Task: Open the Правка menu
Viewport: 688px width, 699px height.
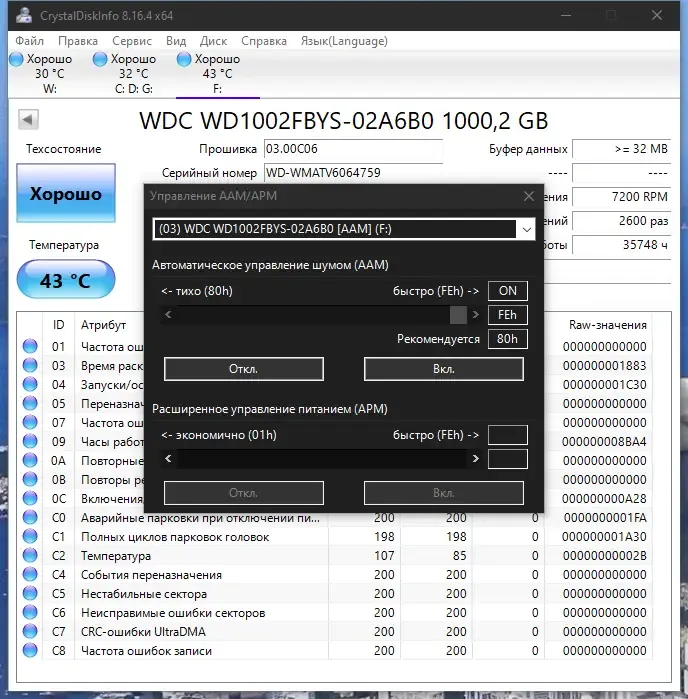Action: [x=78, y=41]
